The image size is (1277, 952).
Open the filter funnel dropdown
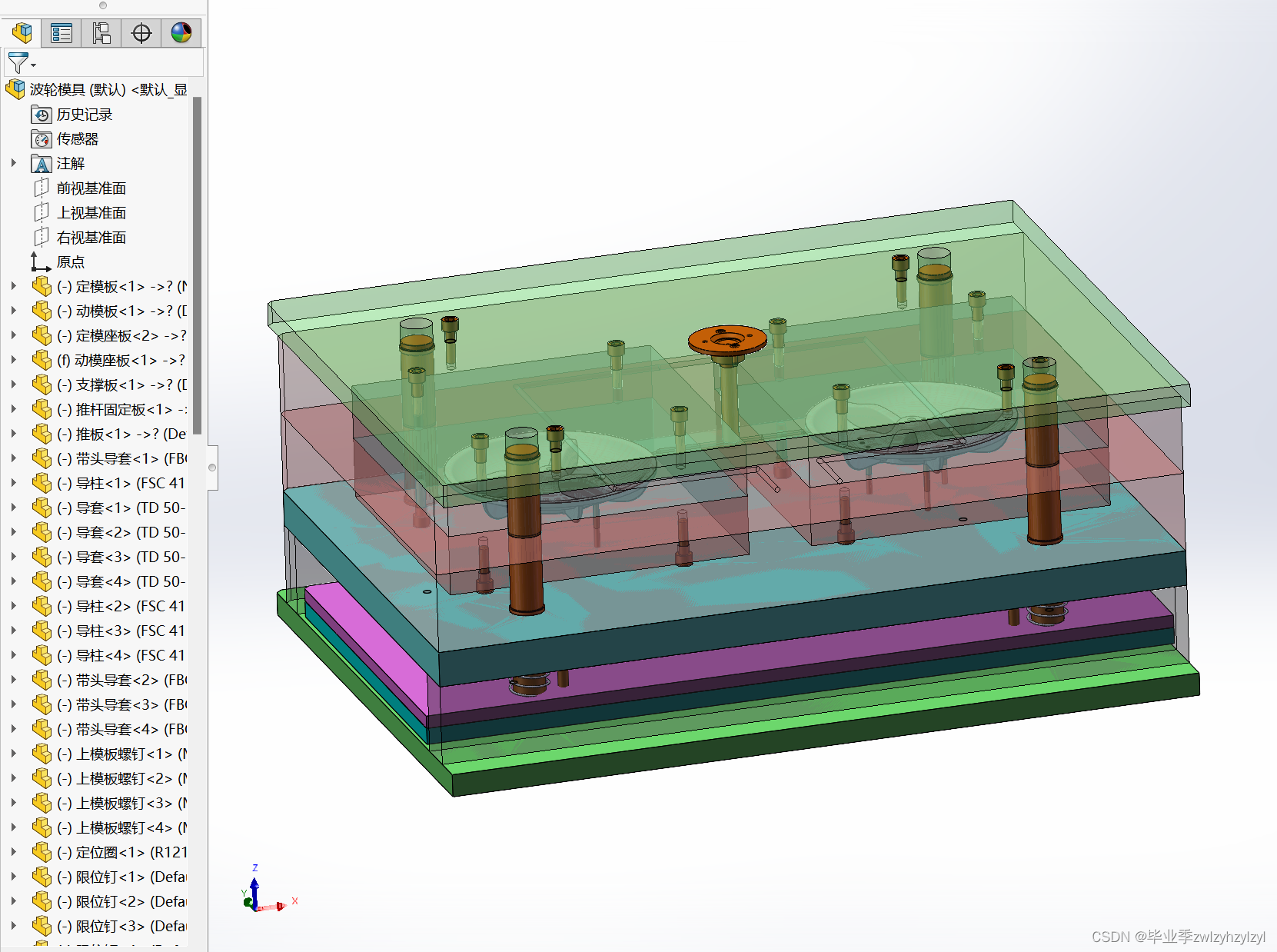[21, 62]
